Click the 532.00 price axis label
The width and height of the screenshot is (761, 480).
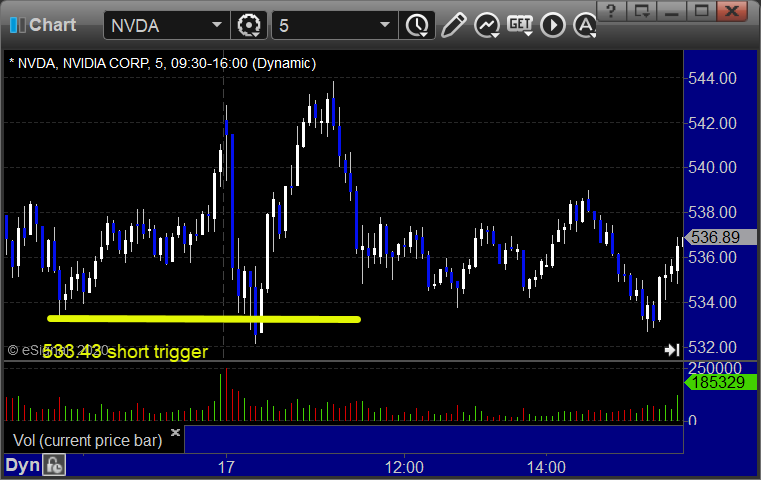click(x=712, y=348)
